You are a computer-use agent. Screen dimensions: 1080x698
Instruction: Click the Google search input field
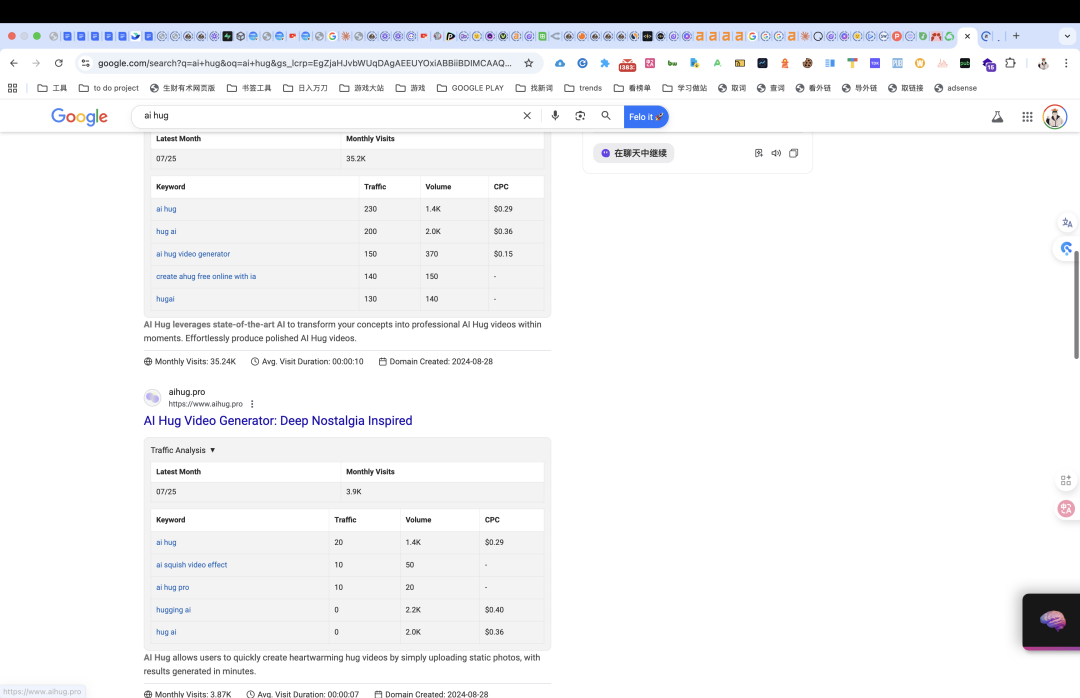coord(329,116)
